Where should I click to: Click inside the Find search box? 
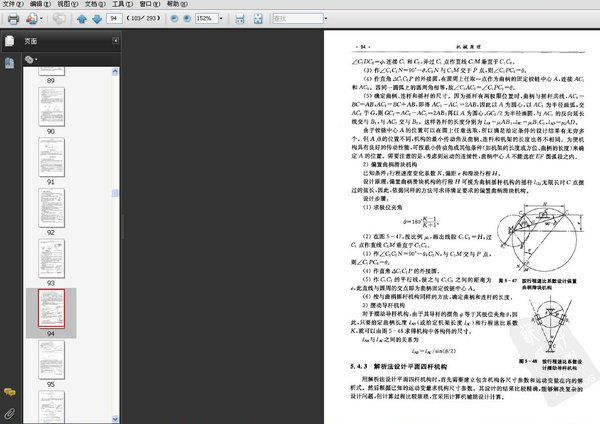298,18
